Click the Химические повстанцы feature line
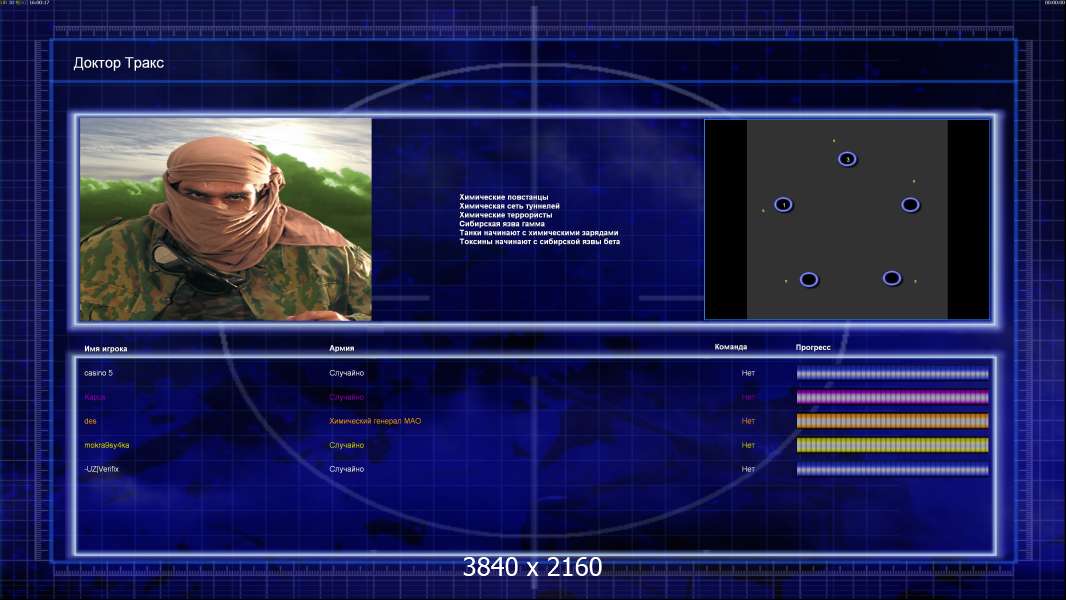1066x600 pixels. 504,197
